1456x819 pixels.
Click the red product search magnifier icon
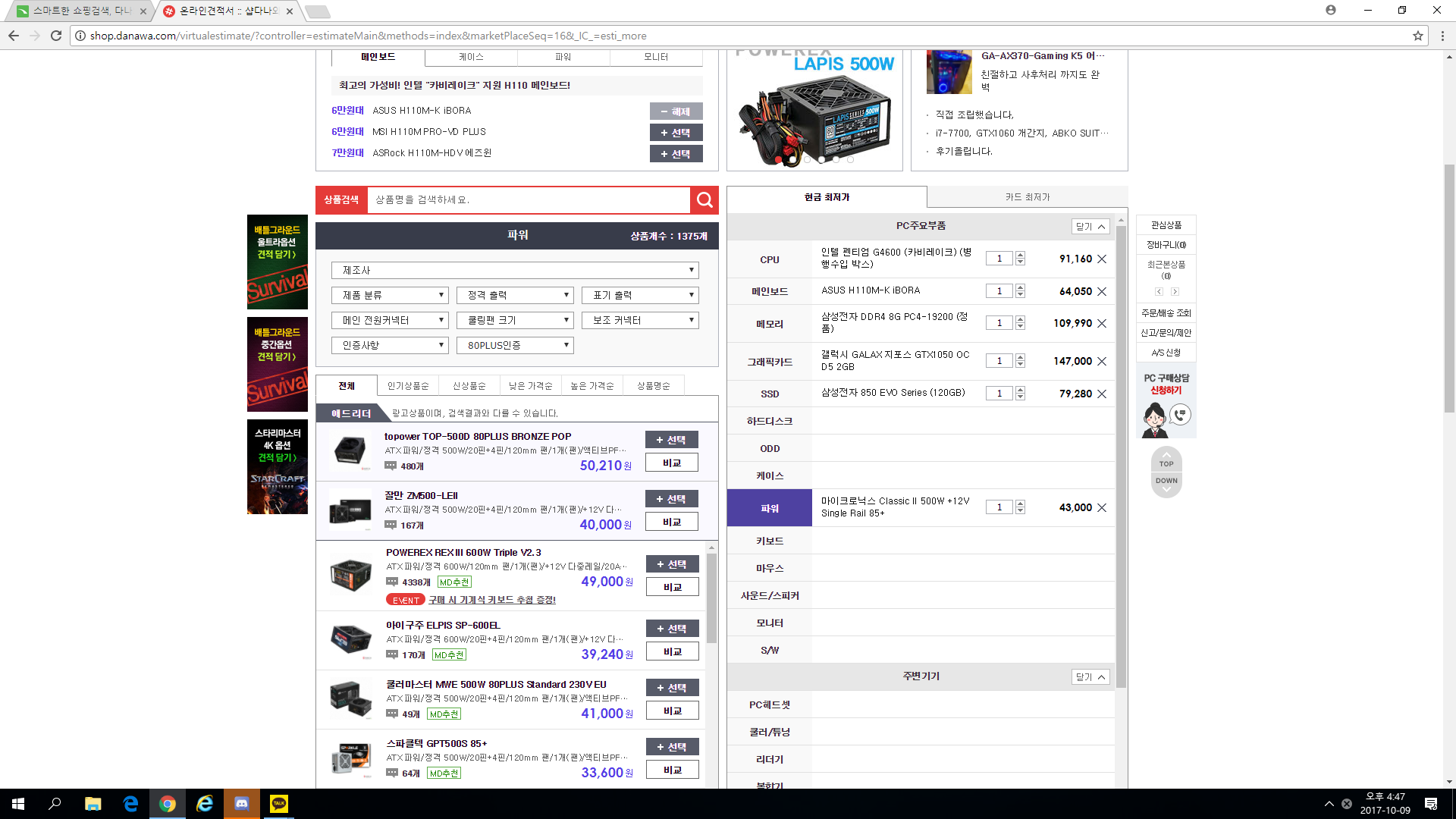pyautogui.click(x=704, y=200)
